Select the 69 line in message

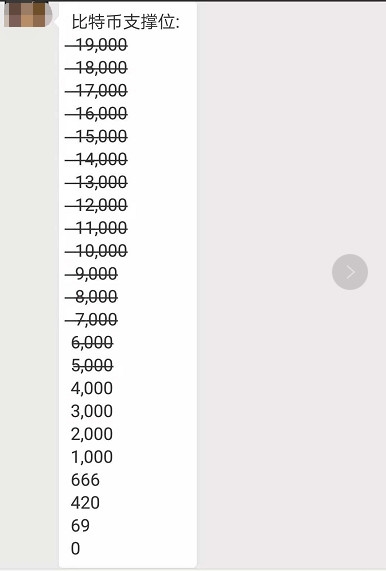80,525
